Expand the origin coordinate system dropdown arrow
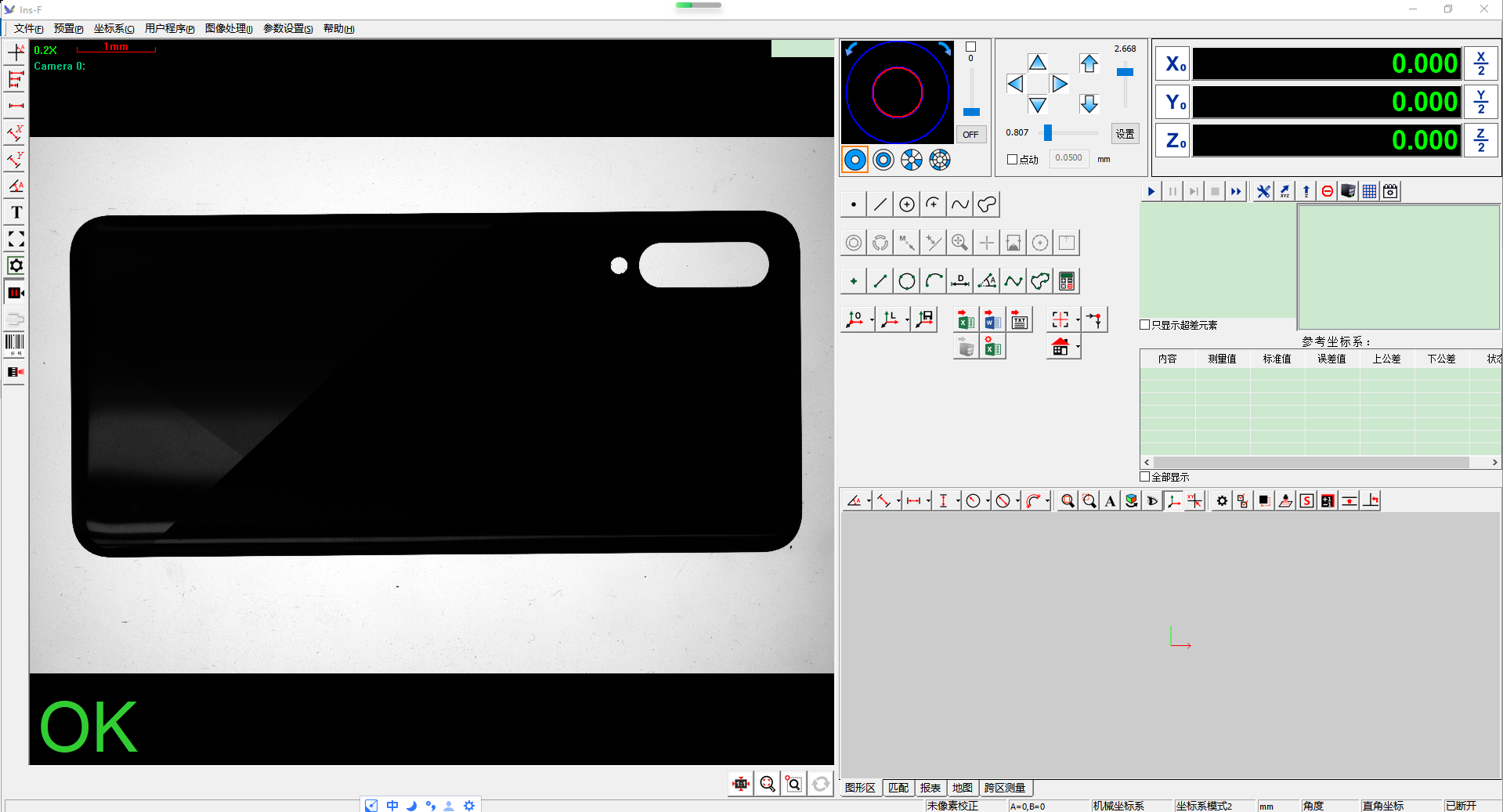Screen dimensions: 1503x812 (x=872, y=319)
